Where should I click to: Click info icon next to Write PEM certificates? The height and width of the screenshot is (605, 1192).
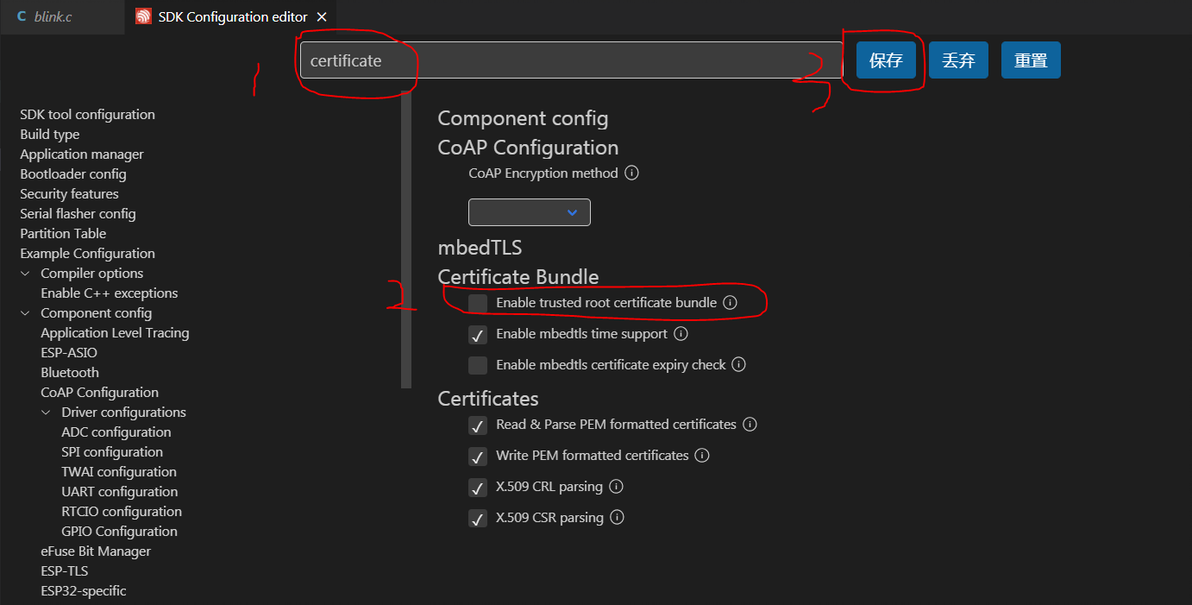(702, 456)
